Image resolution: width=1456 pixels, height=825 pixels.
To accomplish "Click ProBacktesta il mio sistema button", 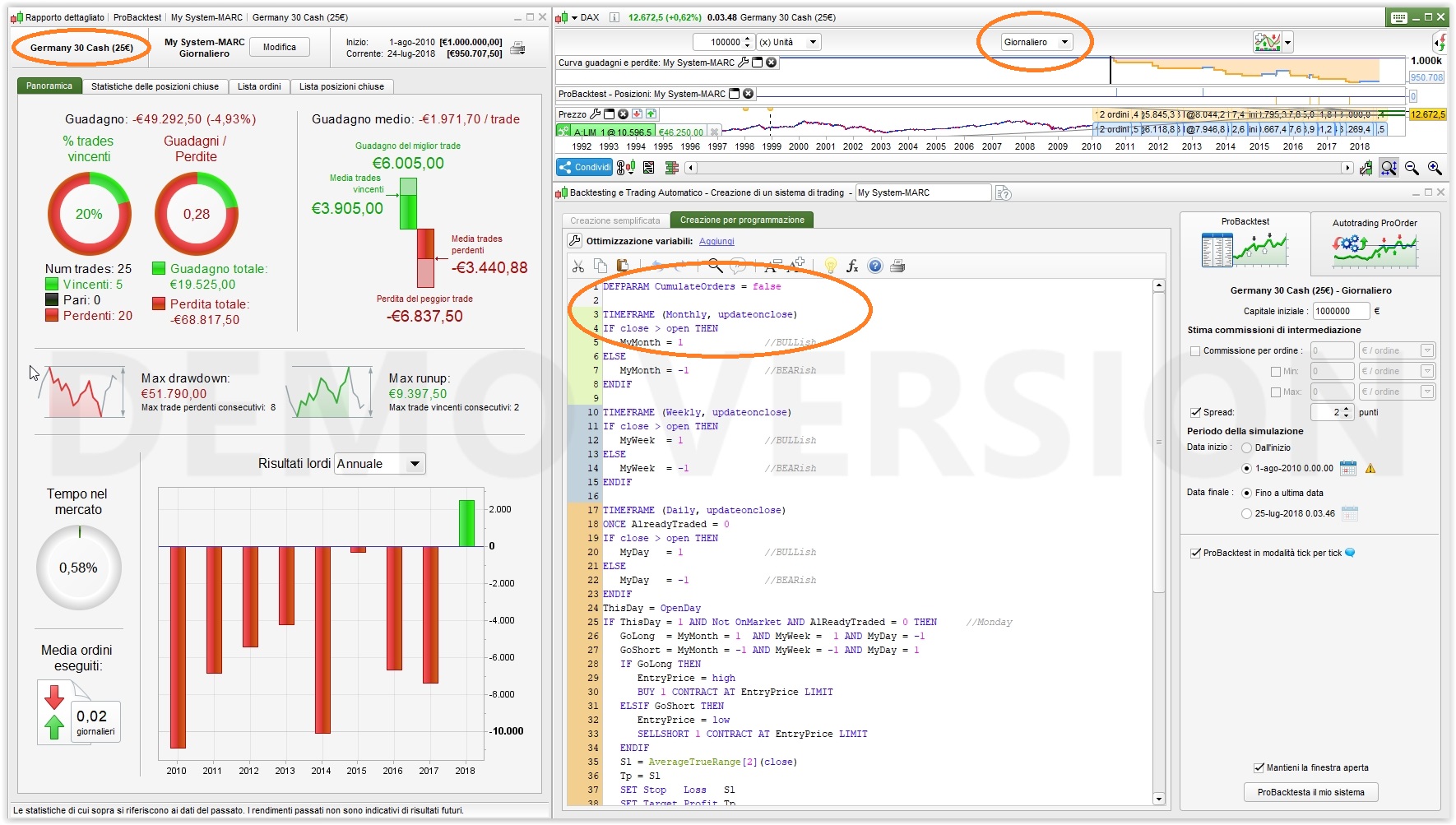I will point(1310,792).
